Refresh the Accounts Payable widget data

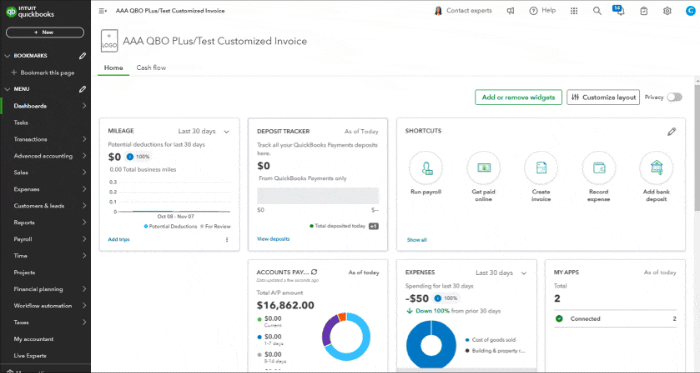[x=314, y=272]
